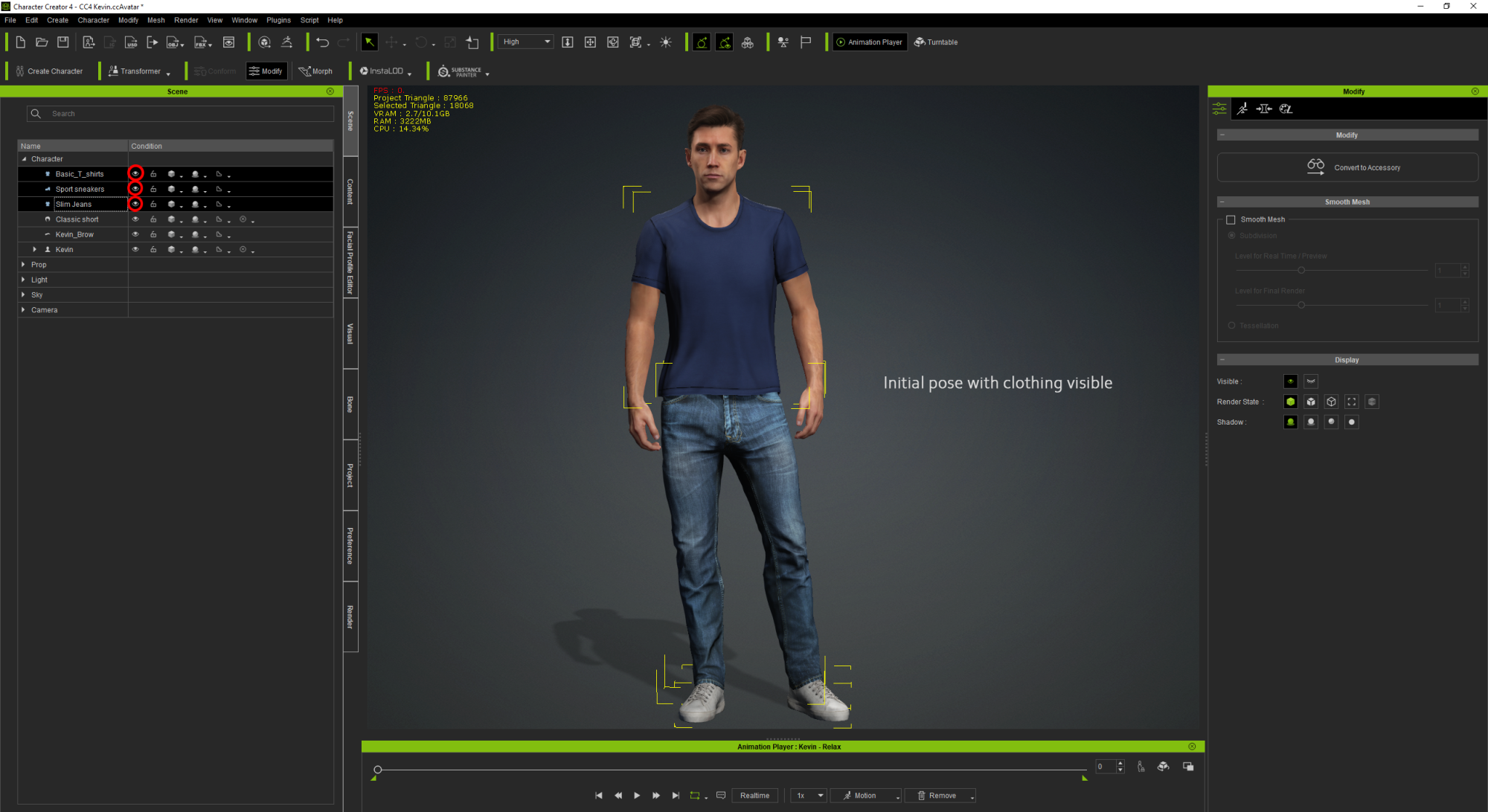Image resolution: width=1488 pixels, height=812 pixels.
Task: Close the Animation Player panel
Action: (1192, 747)
